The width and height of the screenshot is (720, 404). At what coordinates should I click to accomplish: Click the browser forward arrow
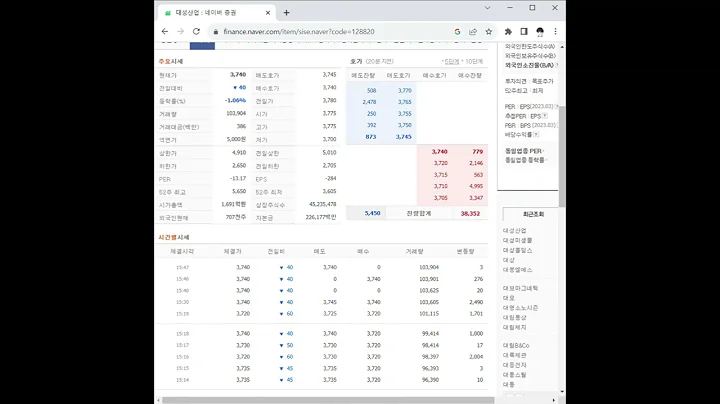pos(180,31)
